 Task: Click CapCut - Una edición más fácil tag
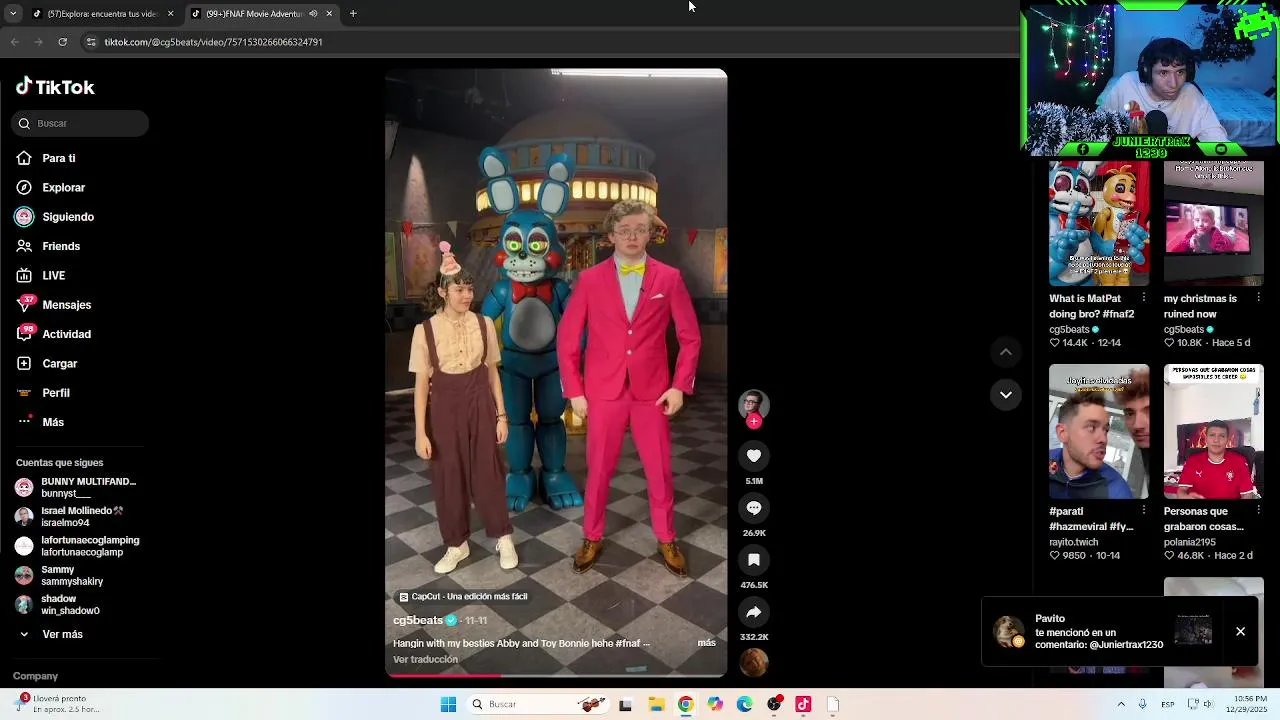coord(463,597)
